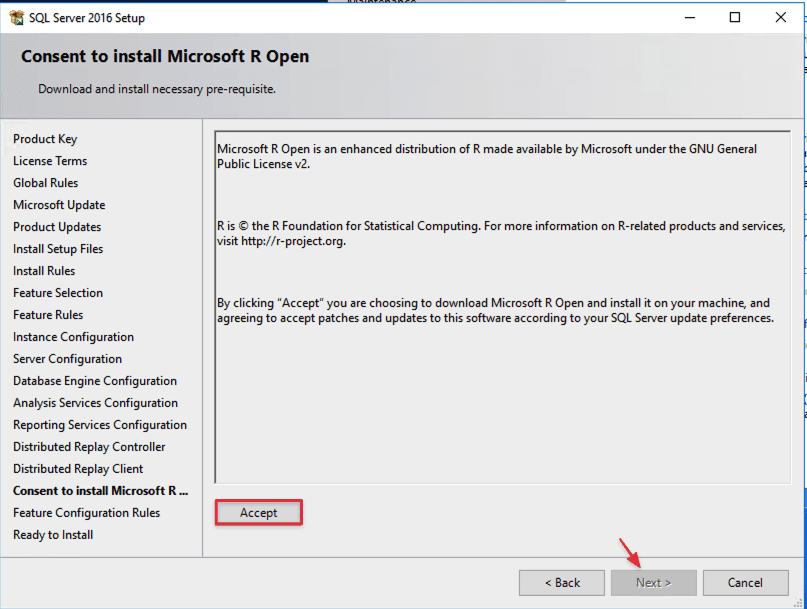Minimize the setup window
Viewport: 807px width, 609px height.
click(689, 17)
